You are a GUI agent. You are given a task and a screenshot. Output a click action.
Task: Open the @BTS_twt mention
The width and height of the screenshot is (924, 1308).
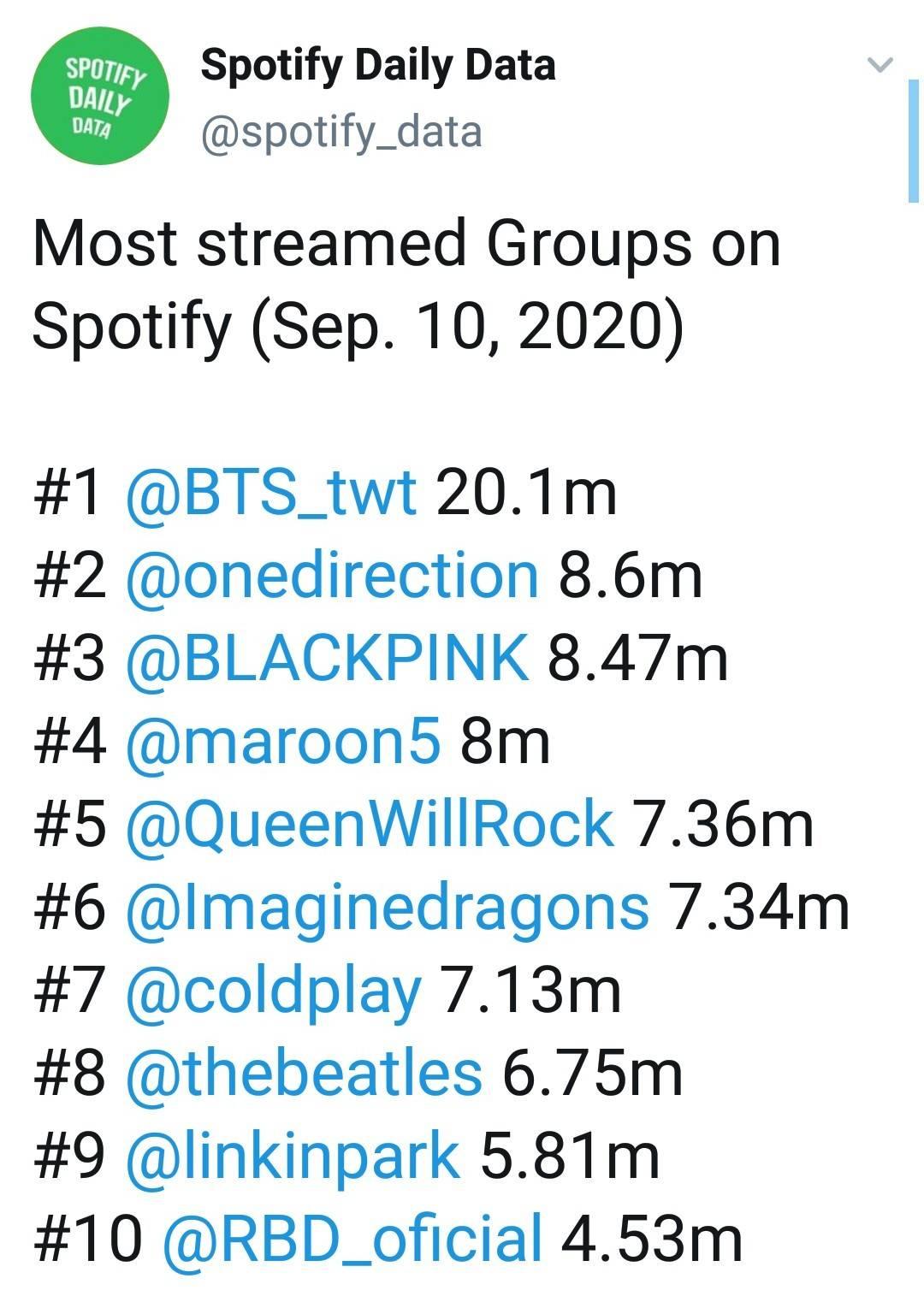coord(271,493)
